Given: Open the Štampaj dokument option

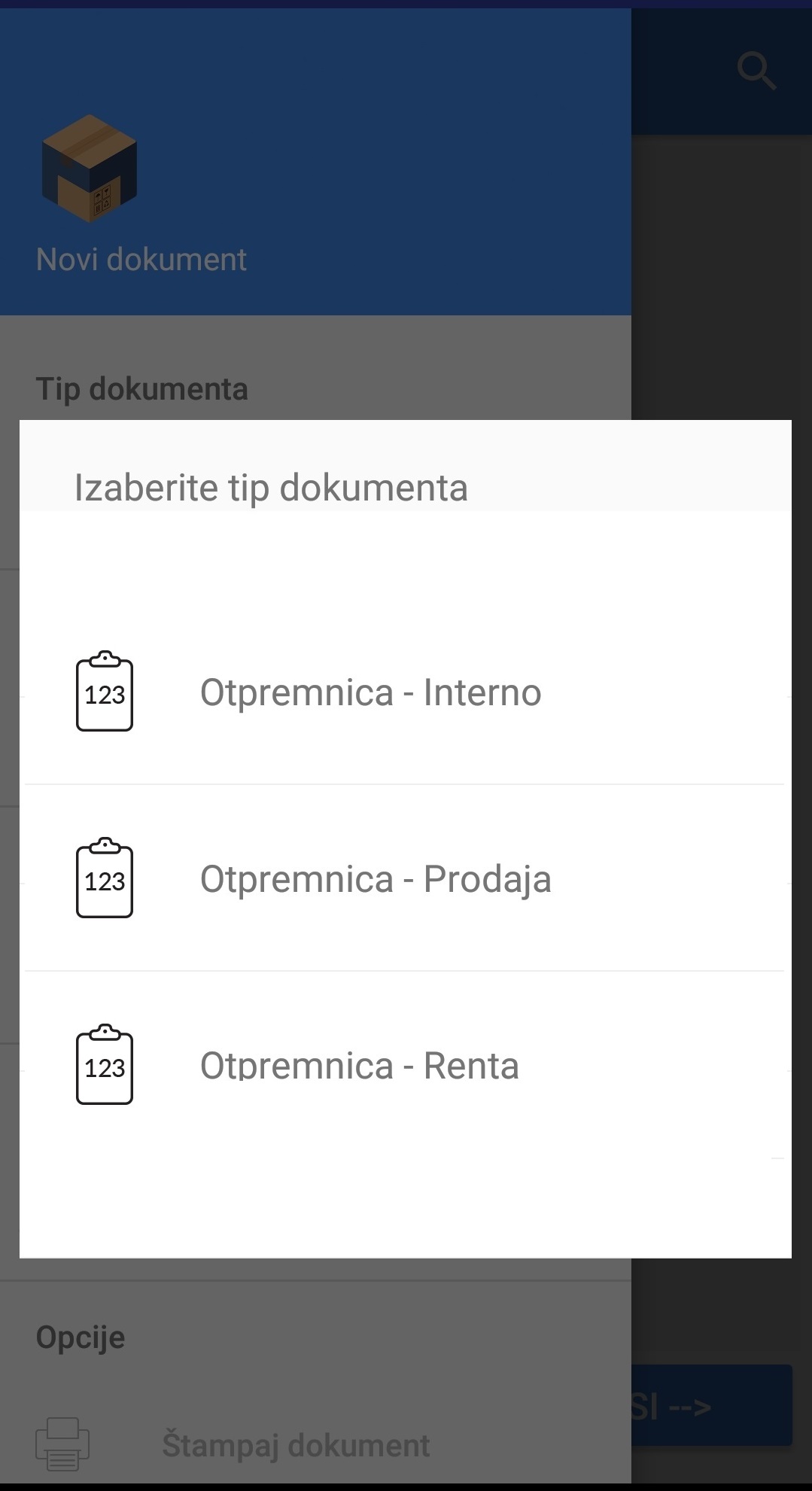Looking at the screenshot, I should (296, 1445).
